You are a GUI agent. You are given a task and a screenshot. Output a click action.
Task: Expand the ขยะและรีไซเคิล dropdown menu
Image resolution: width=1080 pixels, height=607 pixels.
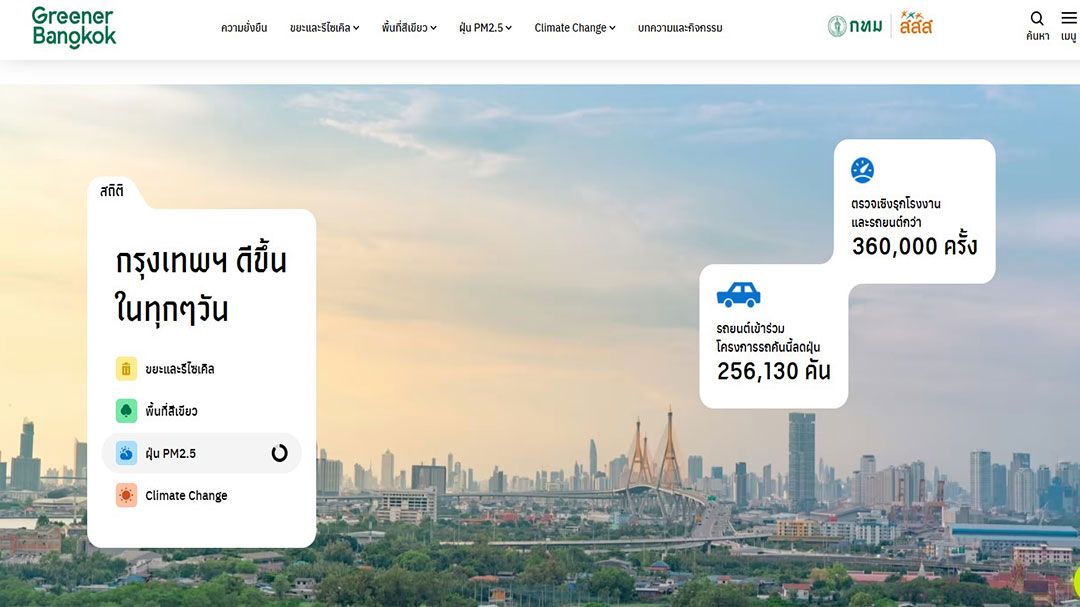(x=324, y=28)
